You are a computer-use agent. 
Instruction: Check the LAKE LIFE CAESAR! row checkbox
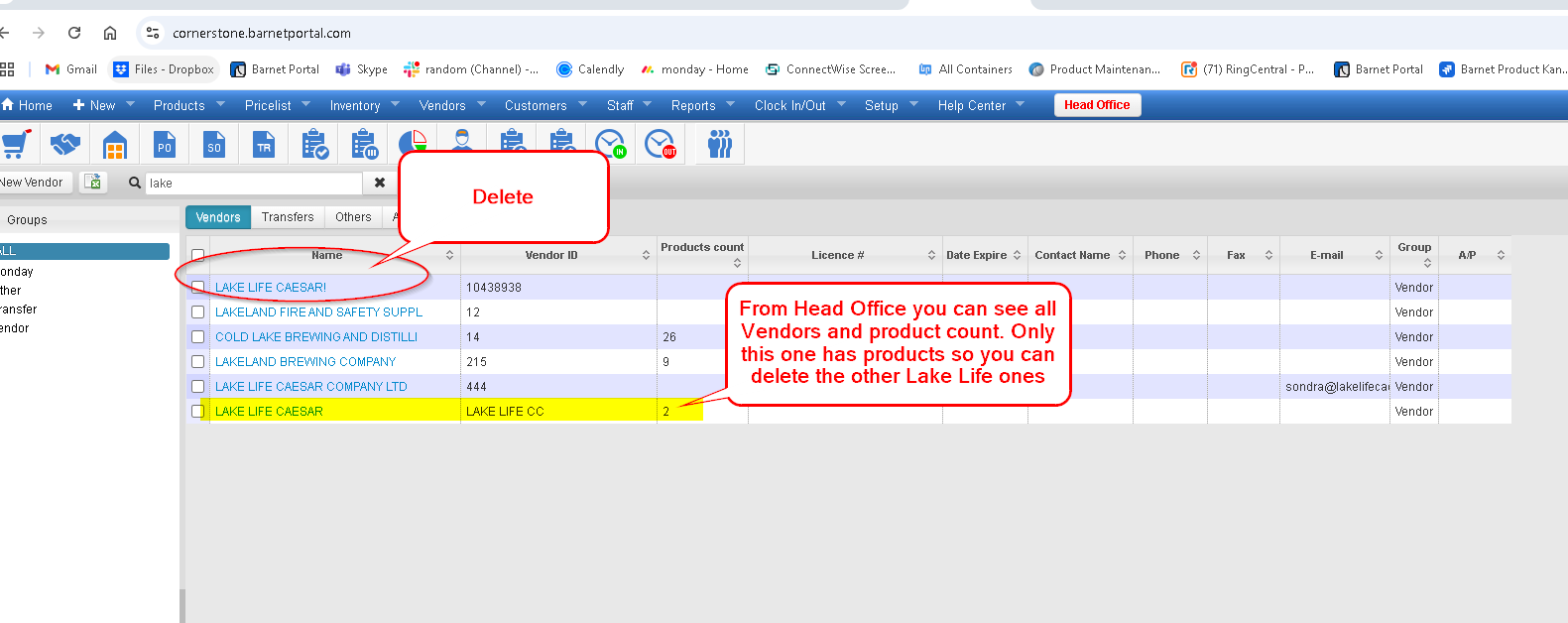point(197,287)
